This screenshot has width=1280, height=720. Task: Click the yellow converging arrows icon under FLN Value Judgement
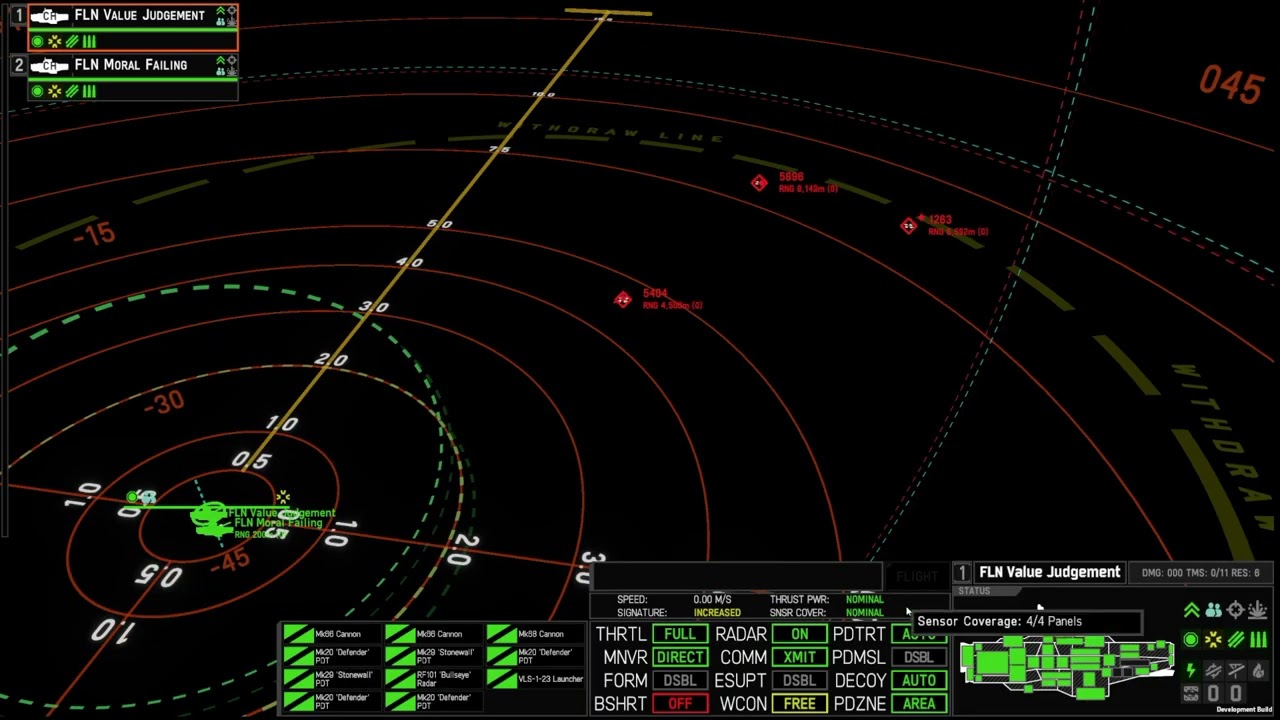coord(55,41)
